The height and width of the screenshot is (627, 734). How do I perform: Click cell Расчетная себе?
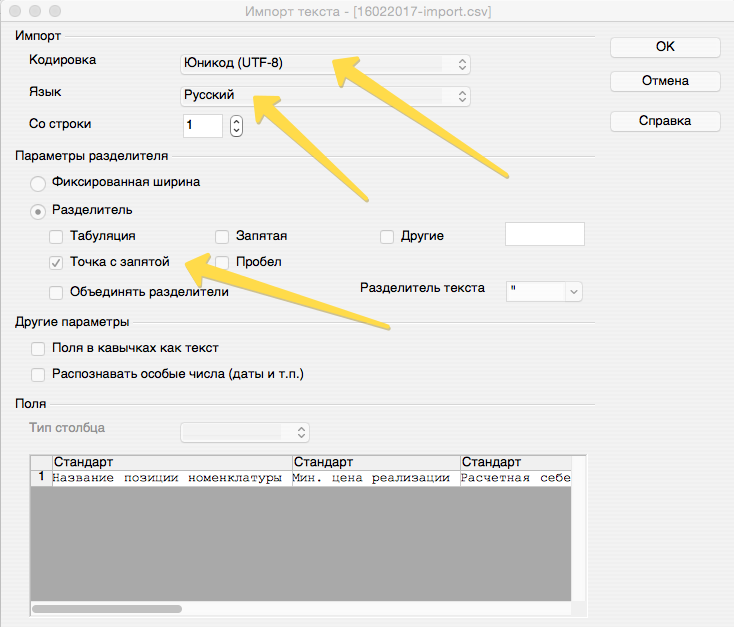coord(516,478)
